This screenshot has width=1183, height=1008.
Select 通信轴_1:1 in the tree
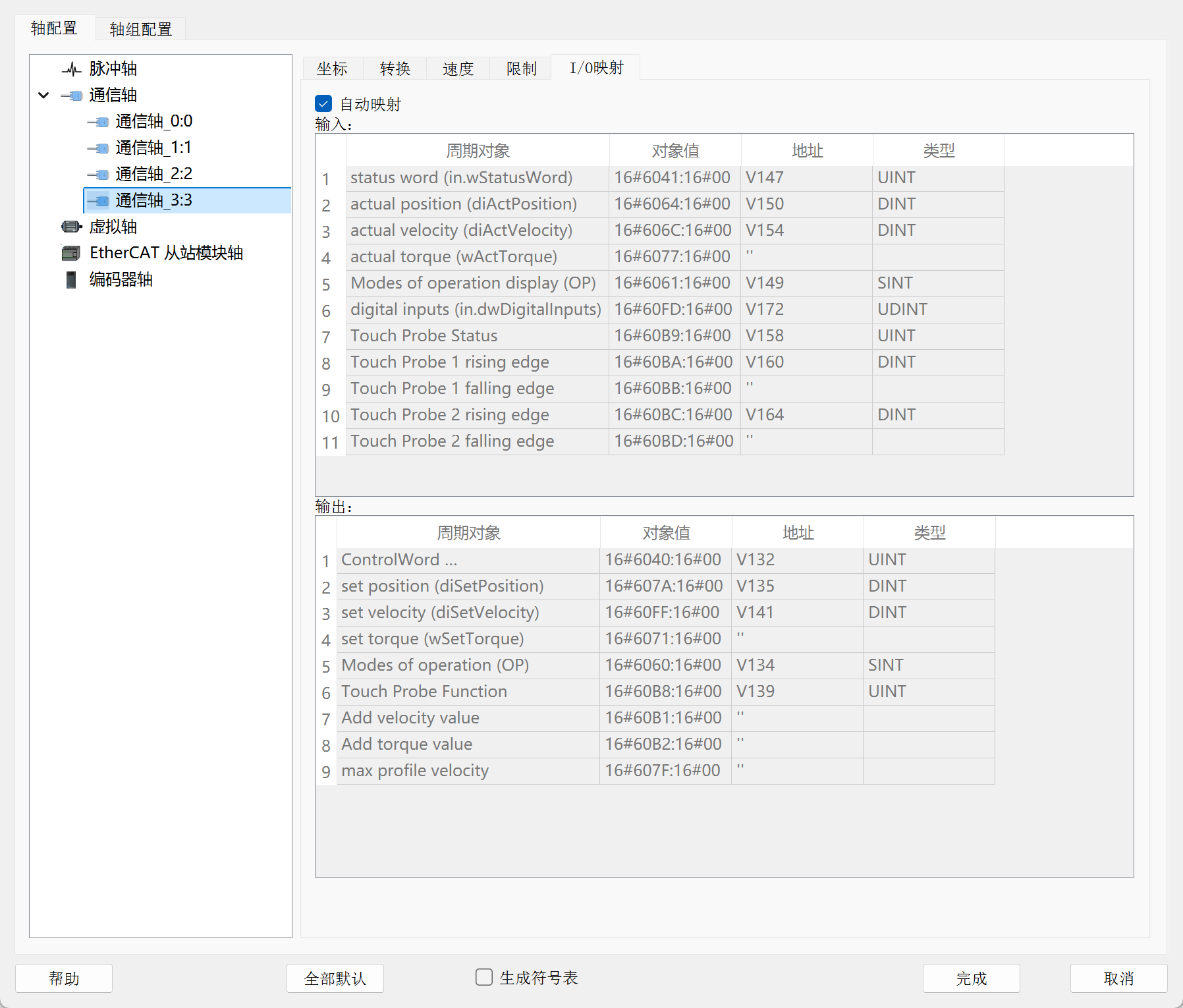tap(153, 148)
